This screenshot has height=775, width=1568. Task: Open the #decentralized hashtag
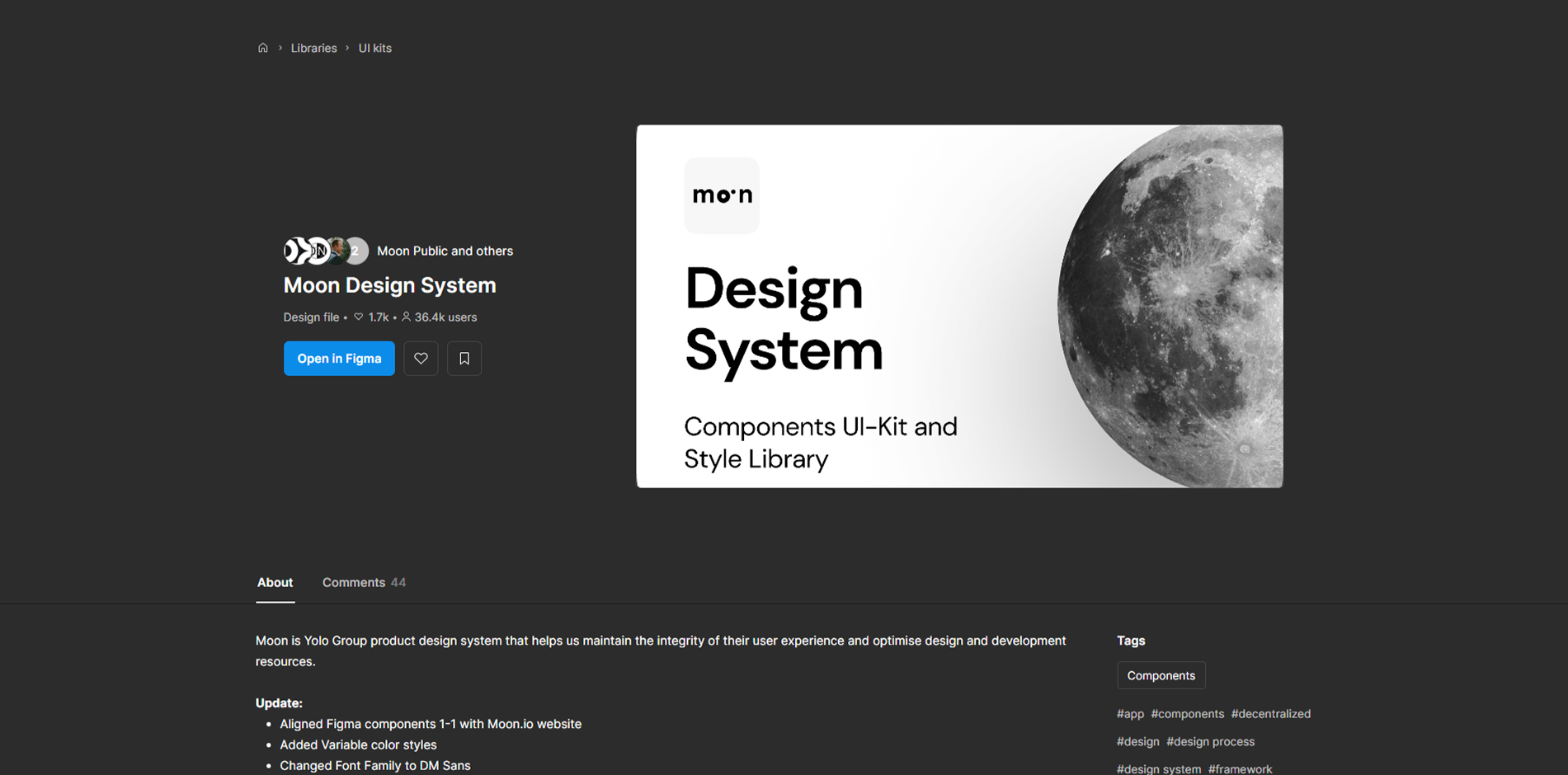[x=1270, y=714]
